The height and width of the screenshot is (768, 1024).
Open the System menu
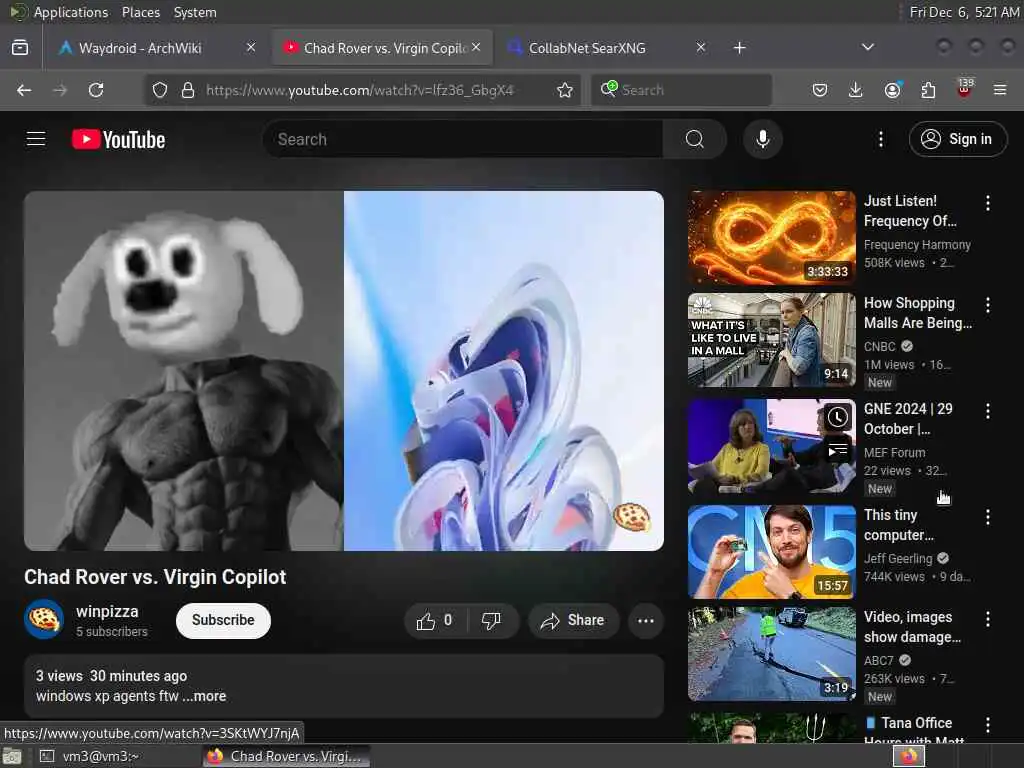(x=195, y=12)
